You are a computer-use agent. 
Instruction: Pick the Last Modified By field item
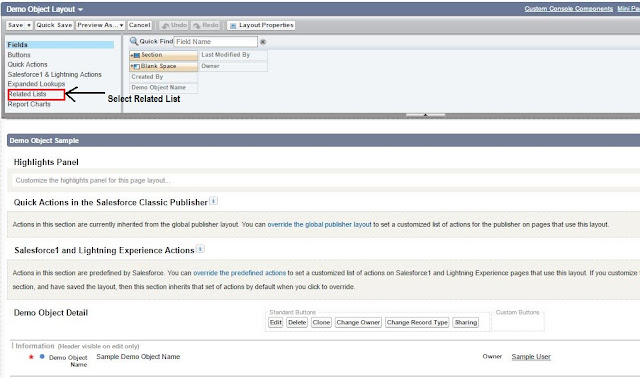click(x=233, y=55)
